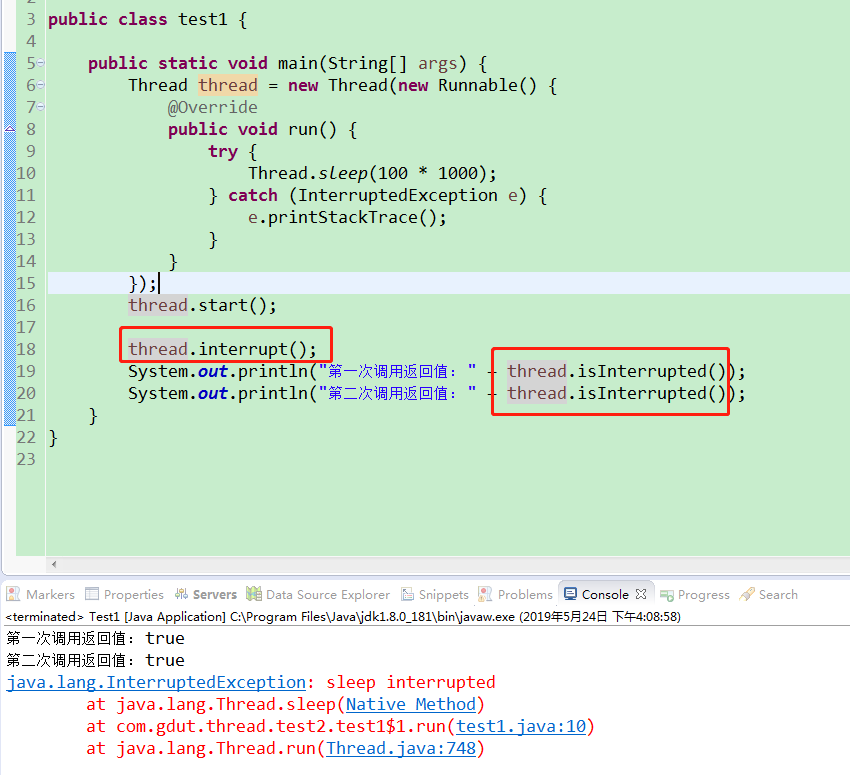850x775 pixels.
Task: Close the Console view with its X
Action: (641, 594)
